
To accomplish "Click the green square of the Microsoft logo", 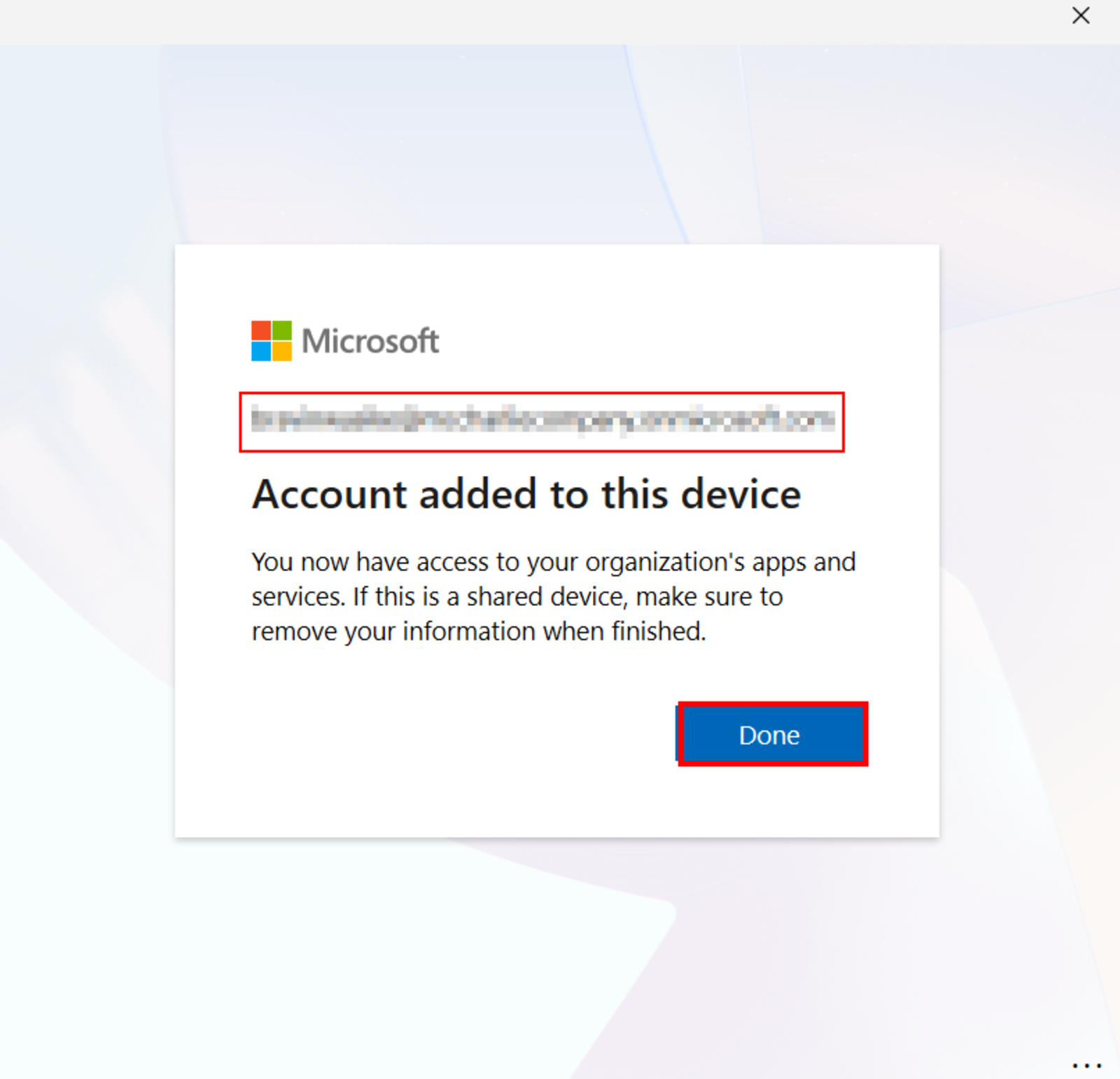I will coord(281,330).
